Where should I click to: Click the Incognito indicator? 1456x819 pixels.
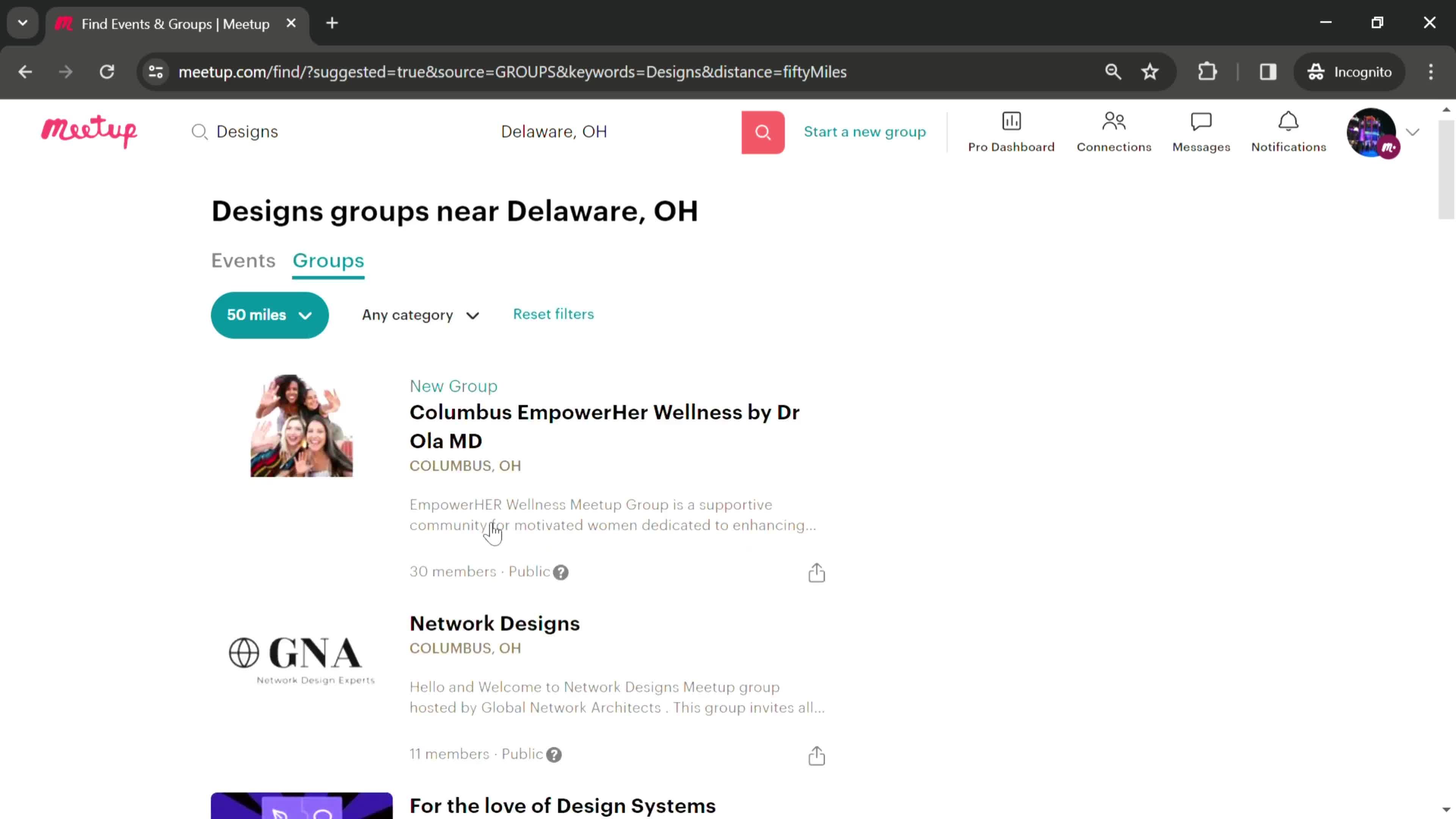(x=1349, y=72)
